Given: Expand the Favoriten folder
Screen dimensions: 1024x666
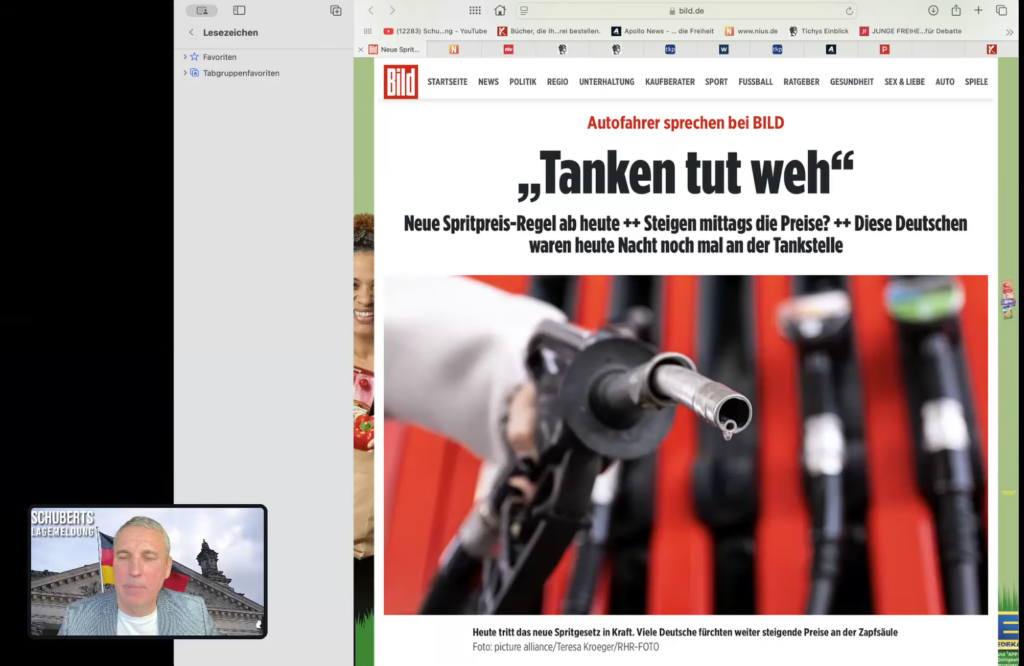Looking at the screenshot, I should [185, 57].
